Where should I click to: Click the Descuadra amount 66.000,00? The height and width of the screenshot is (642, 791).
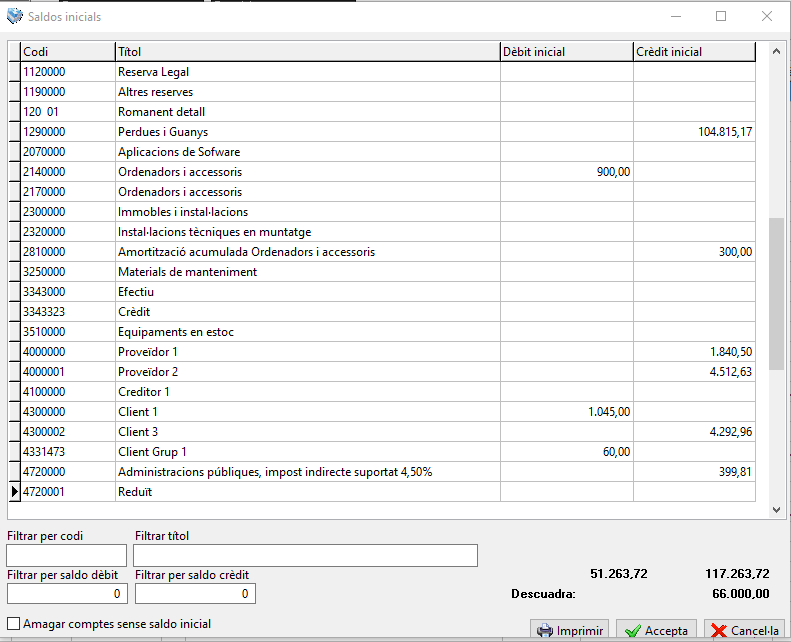741,594
